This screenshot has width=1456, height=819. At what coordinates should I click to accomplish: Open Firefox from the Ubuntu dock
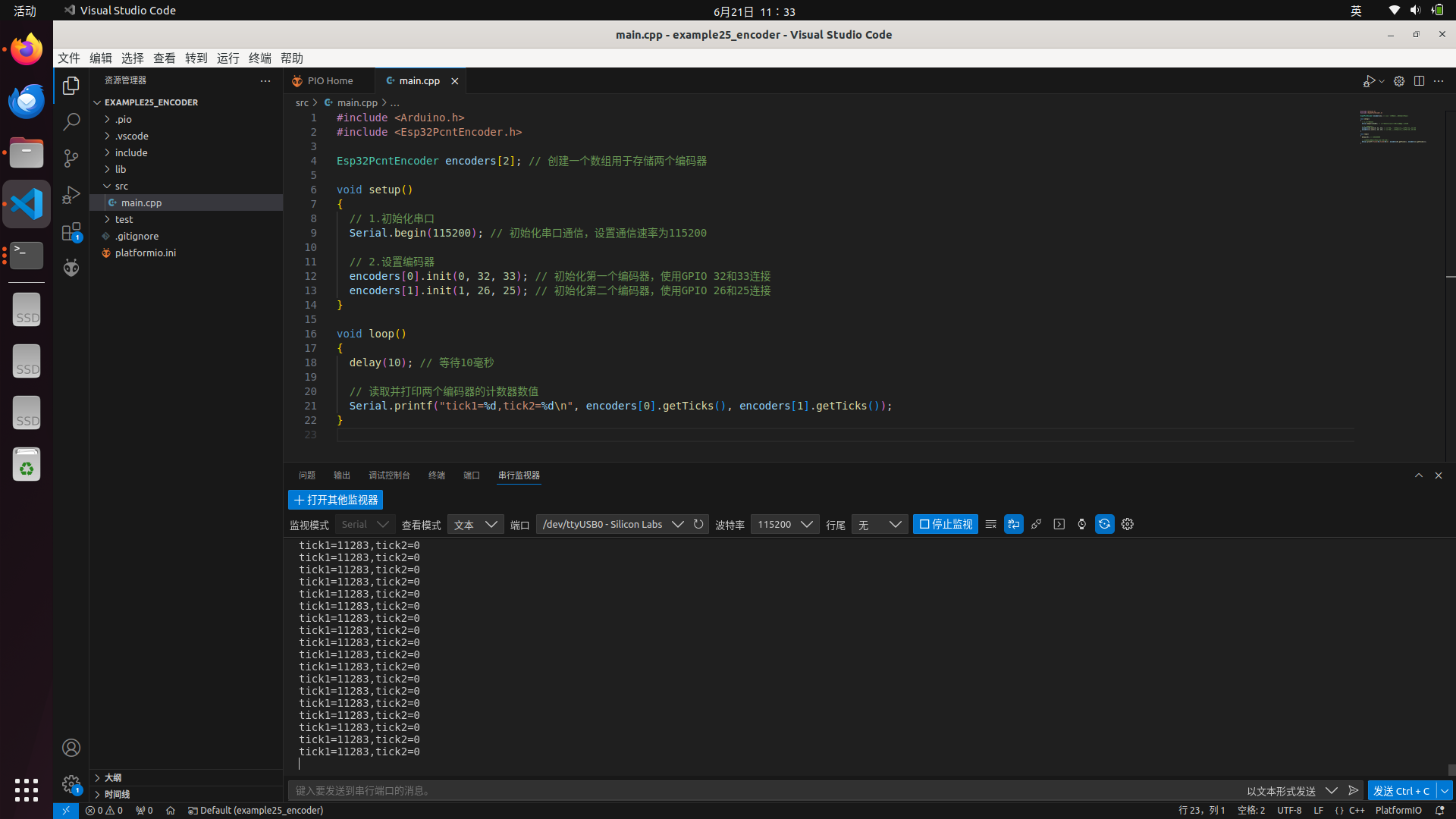tap(27, 50)
